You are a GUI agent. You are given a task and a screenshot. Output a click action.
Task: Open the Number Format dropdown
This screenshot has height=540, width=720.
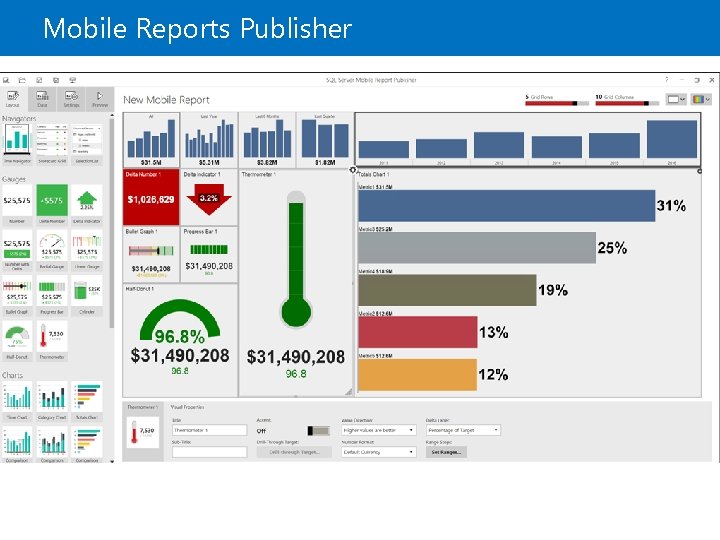378,452
